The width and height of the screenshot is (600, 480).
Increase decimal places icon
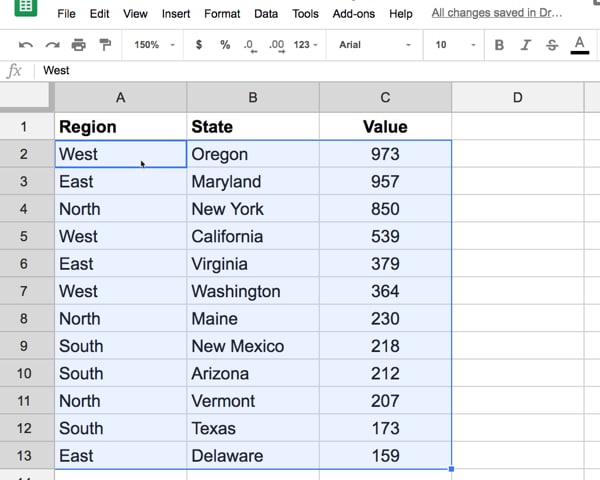click(277, 46)
